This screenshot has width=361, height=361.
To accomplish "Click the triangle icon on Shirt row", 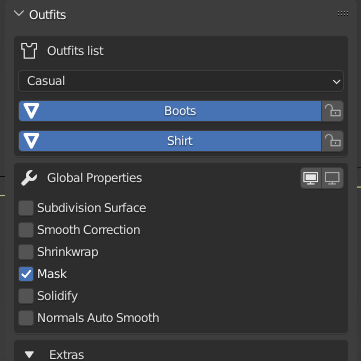I will point(32,141).
